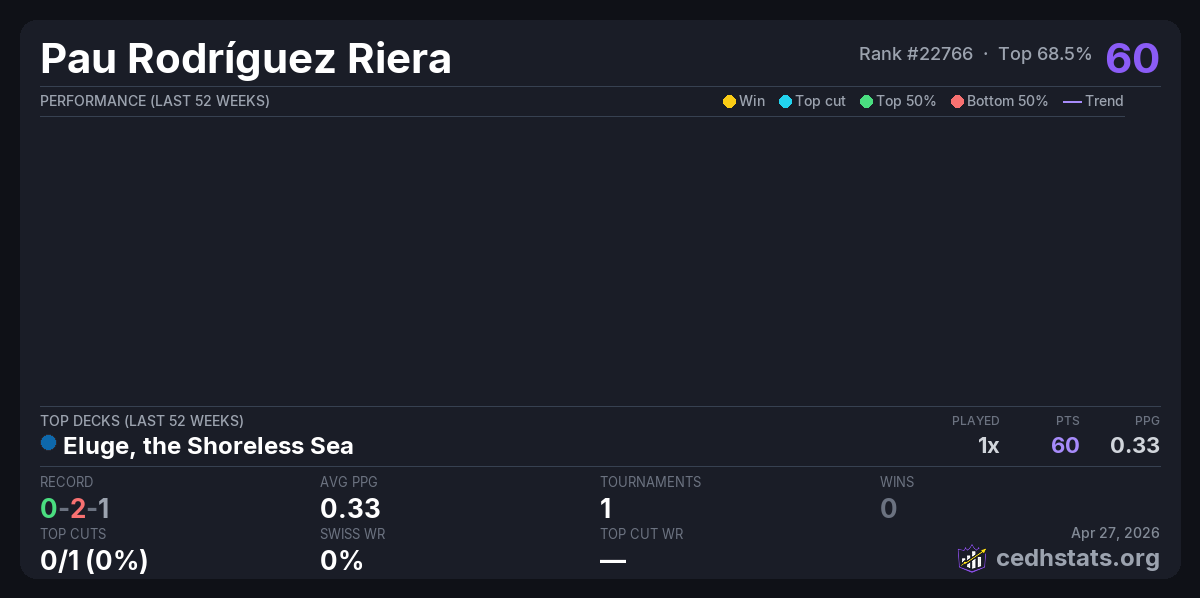Click the Rank #22766 text
Viewport: 1200px width, 598px height.
[915, 54]
